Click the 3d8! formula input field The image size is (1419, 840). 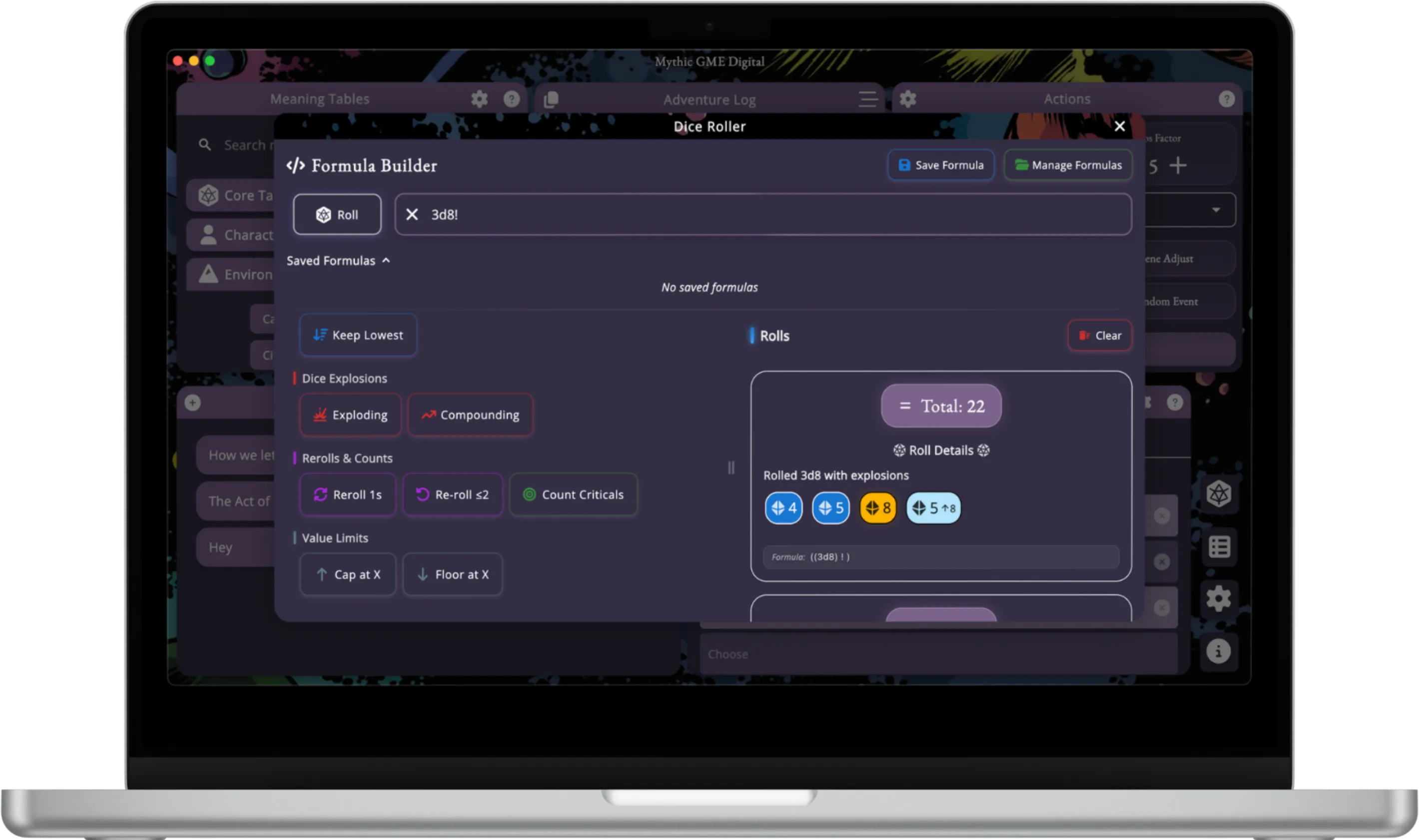pos(763,215)
